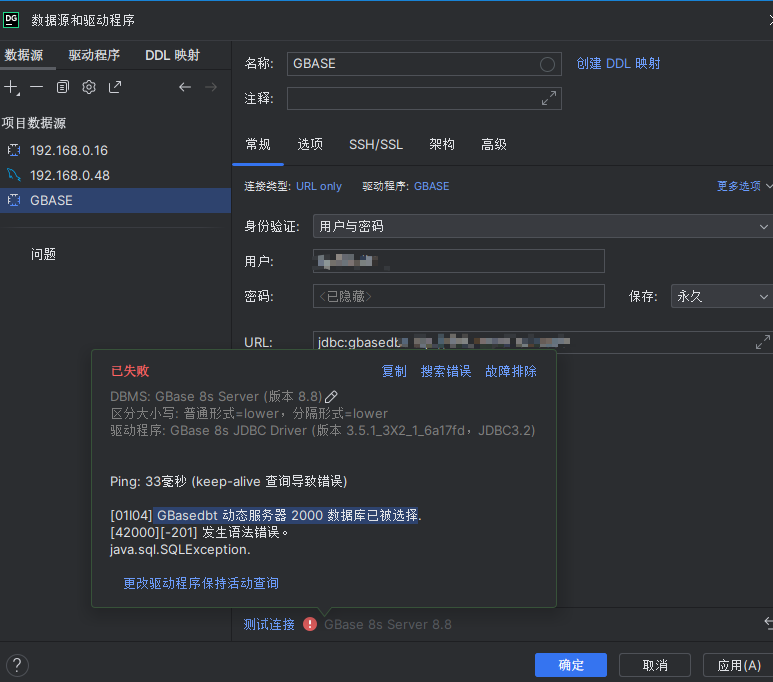Navigate back with left arrow icon
The width and height of the screenshot is (773, 682).
coord(185,87)
